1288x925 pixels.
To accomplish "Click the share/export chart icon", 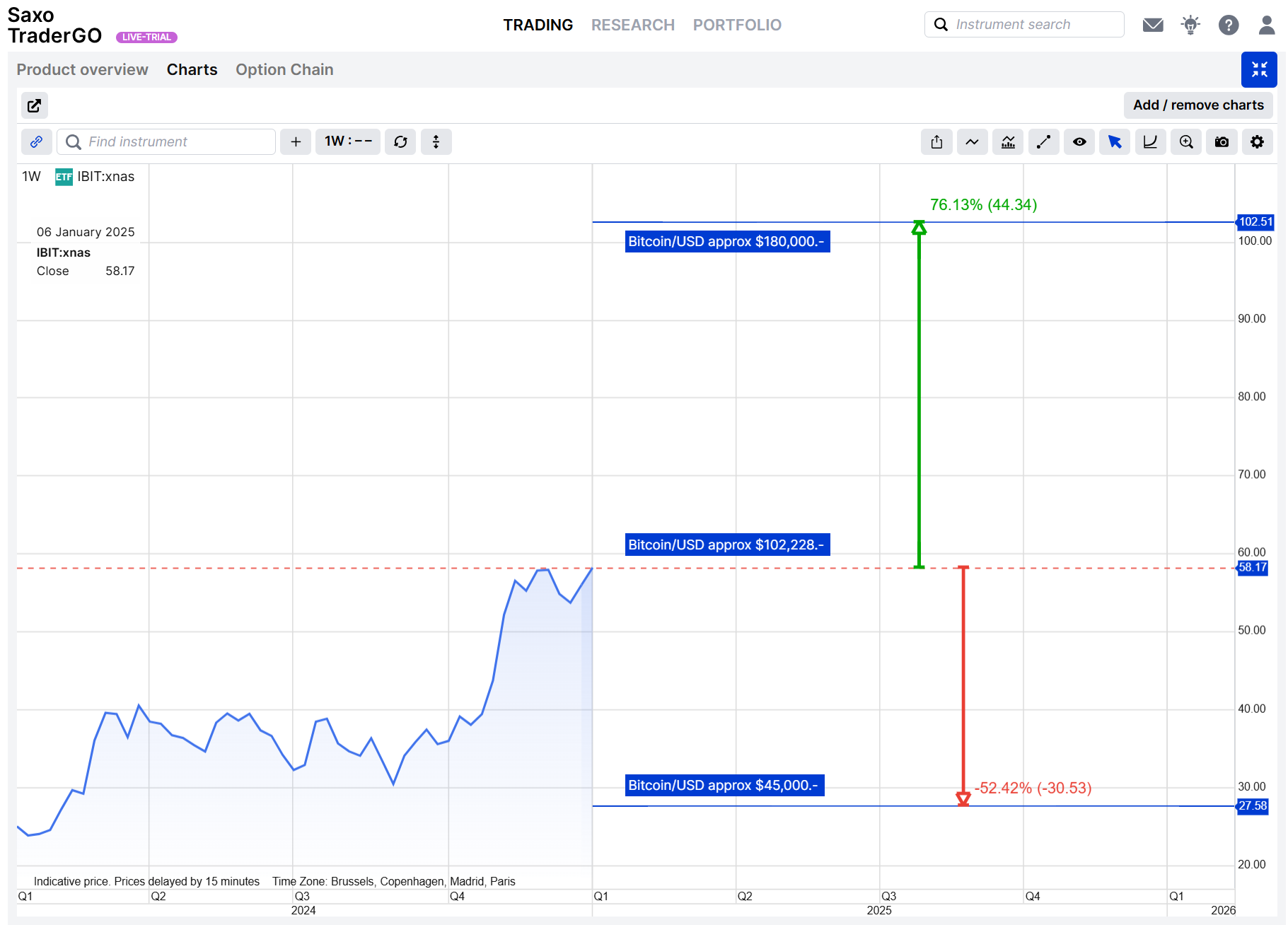I will coord(936,142).
